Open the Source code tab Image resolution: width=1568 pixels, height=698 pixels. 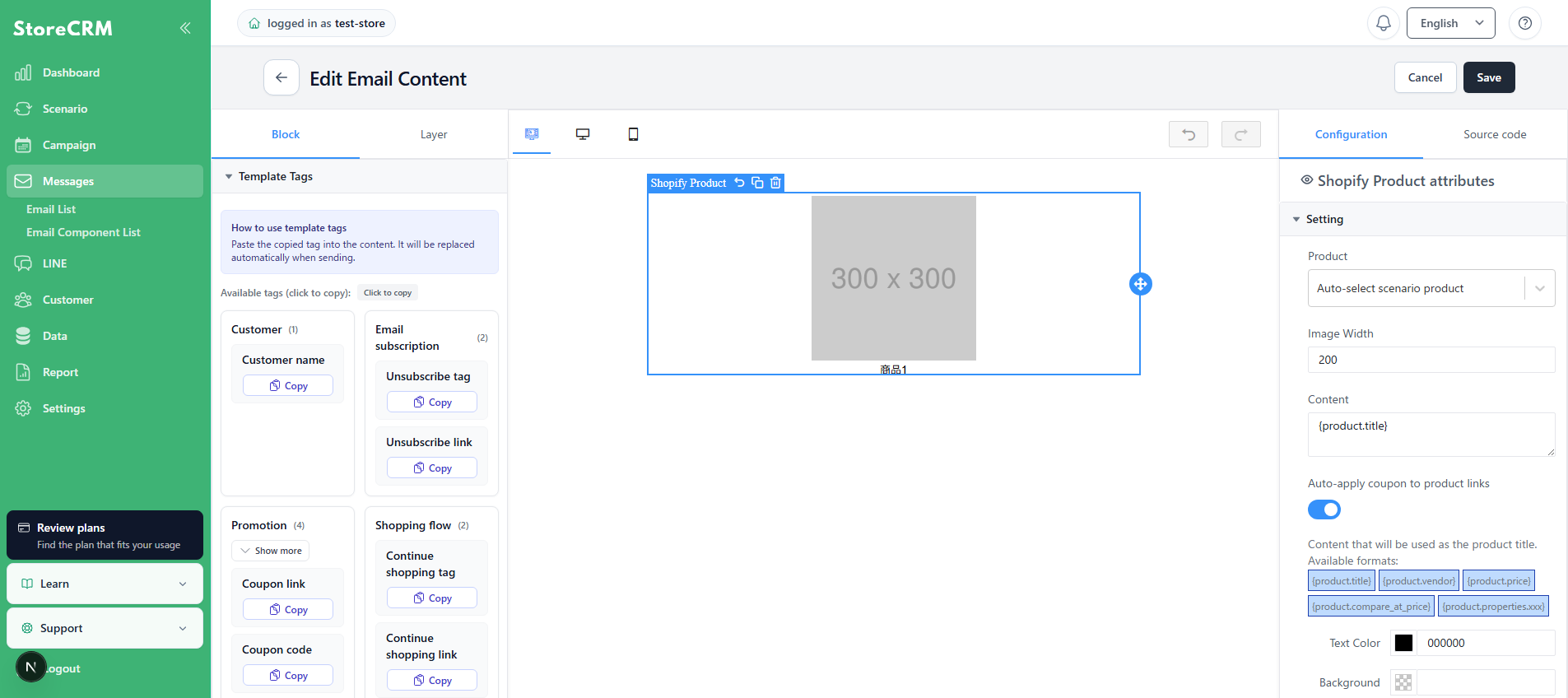click(x=1495, y=134)
